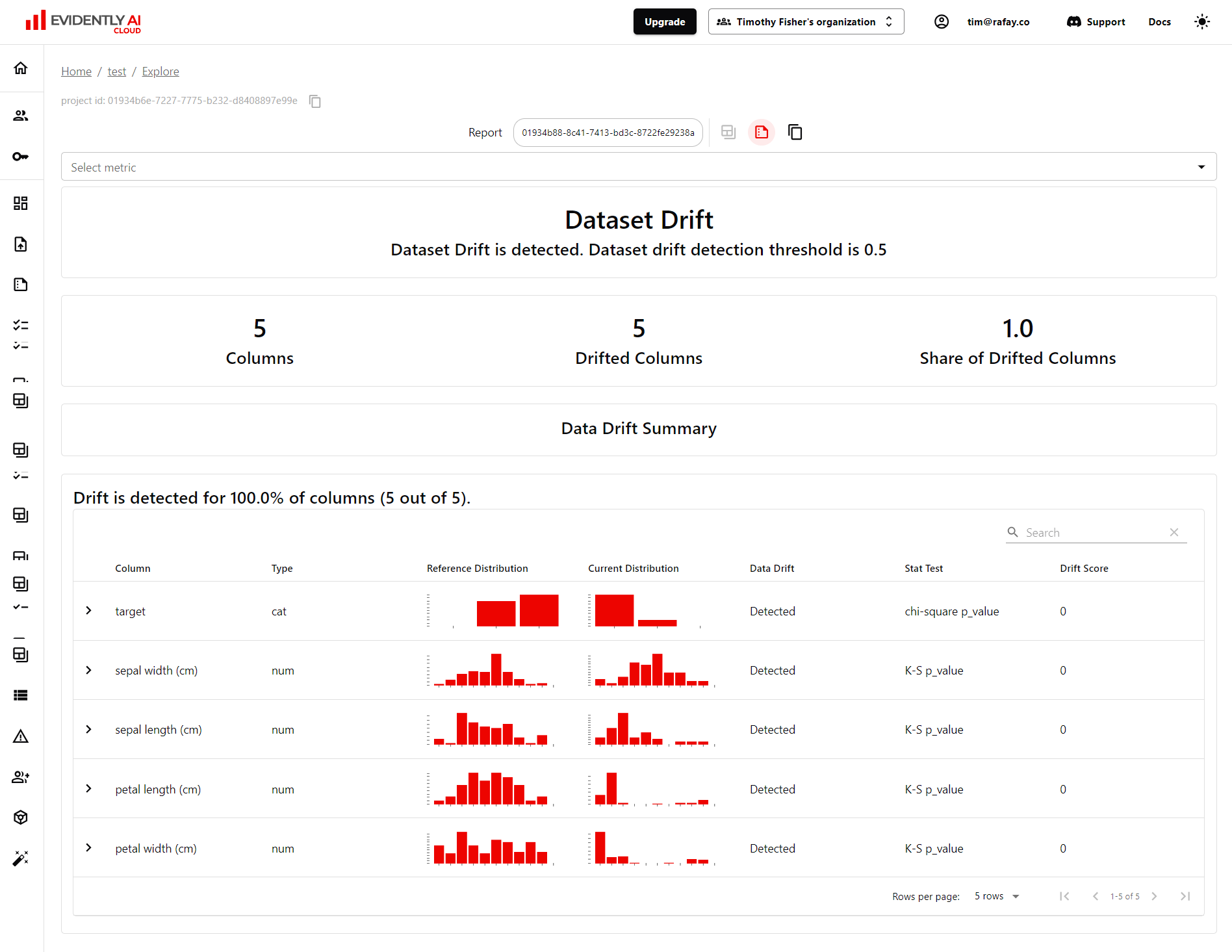
Task: Click the magic wand icon in sidebar
Action: coord(21,858)
